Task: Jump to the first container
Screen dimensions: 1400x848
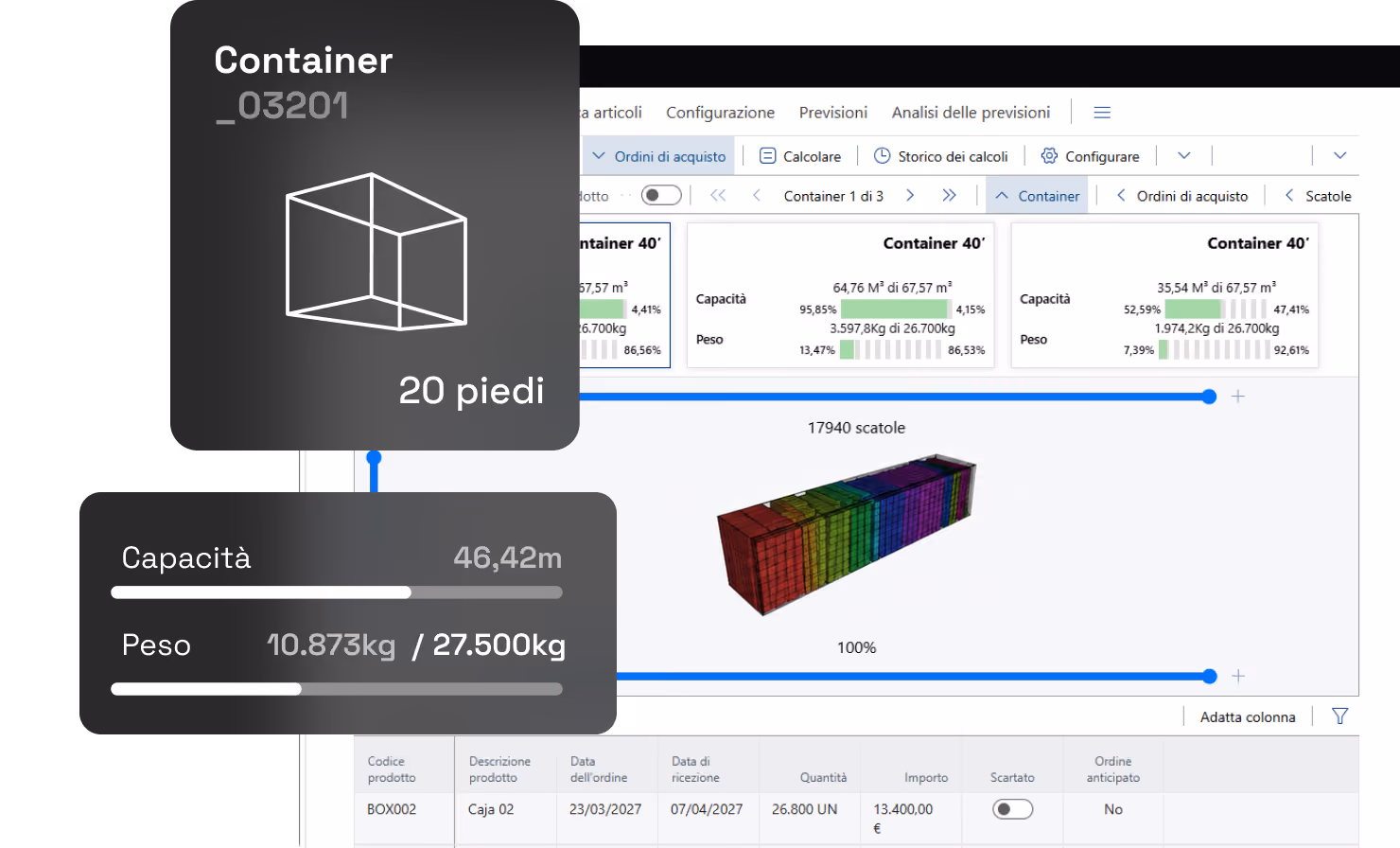Action: coord(718,195)
